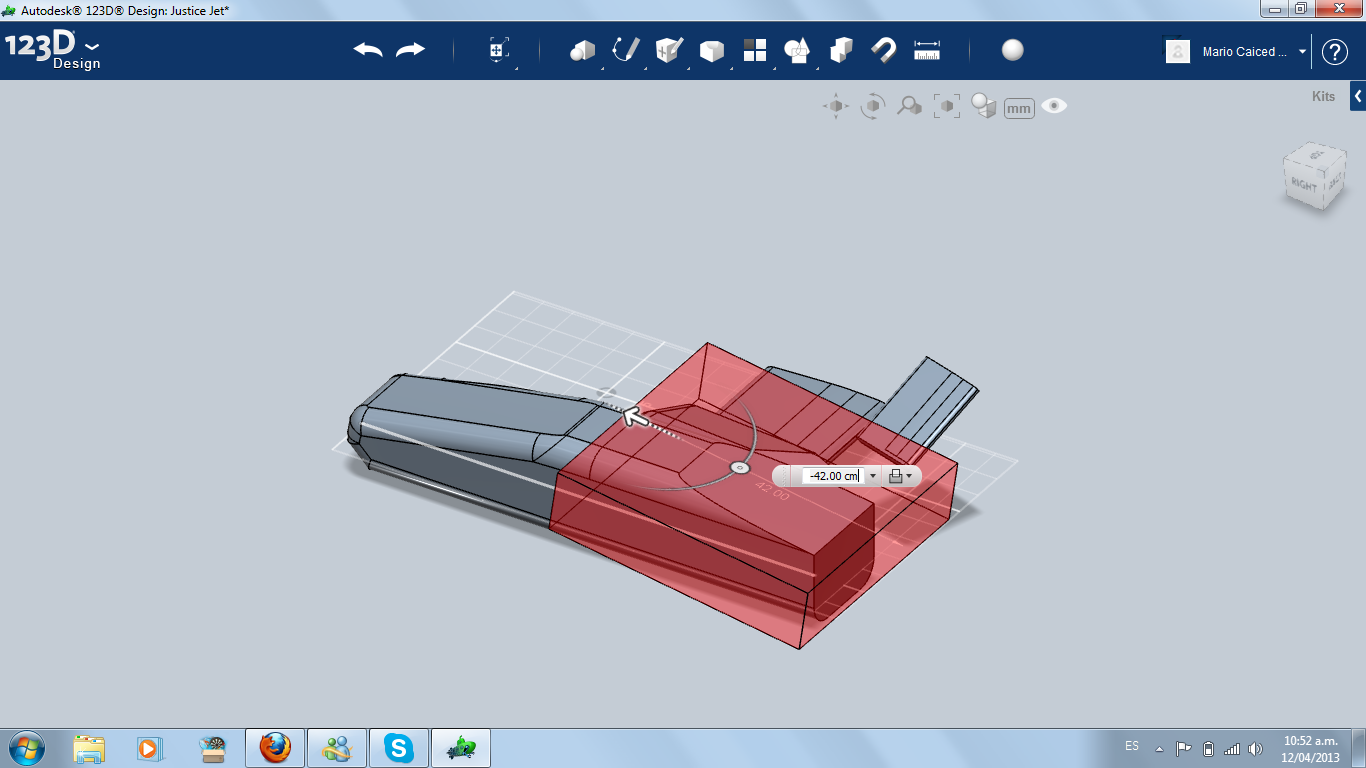Image resolution: width=1366 pixels, height=768 pixels.
Task: Click the volume speaker tray icon
Action: pyautogui.click(x=1256, y=748)
